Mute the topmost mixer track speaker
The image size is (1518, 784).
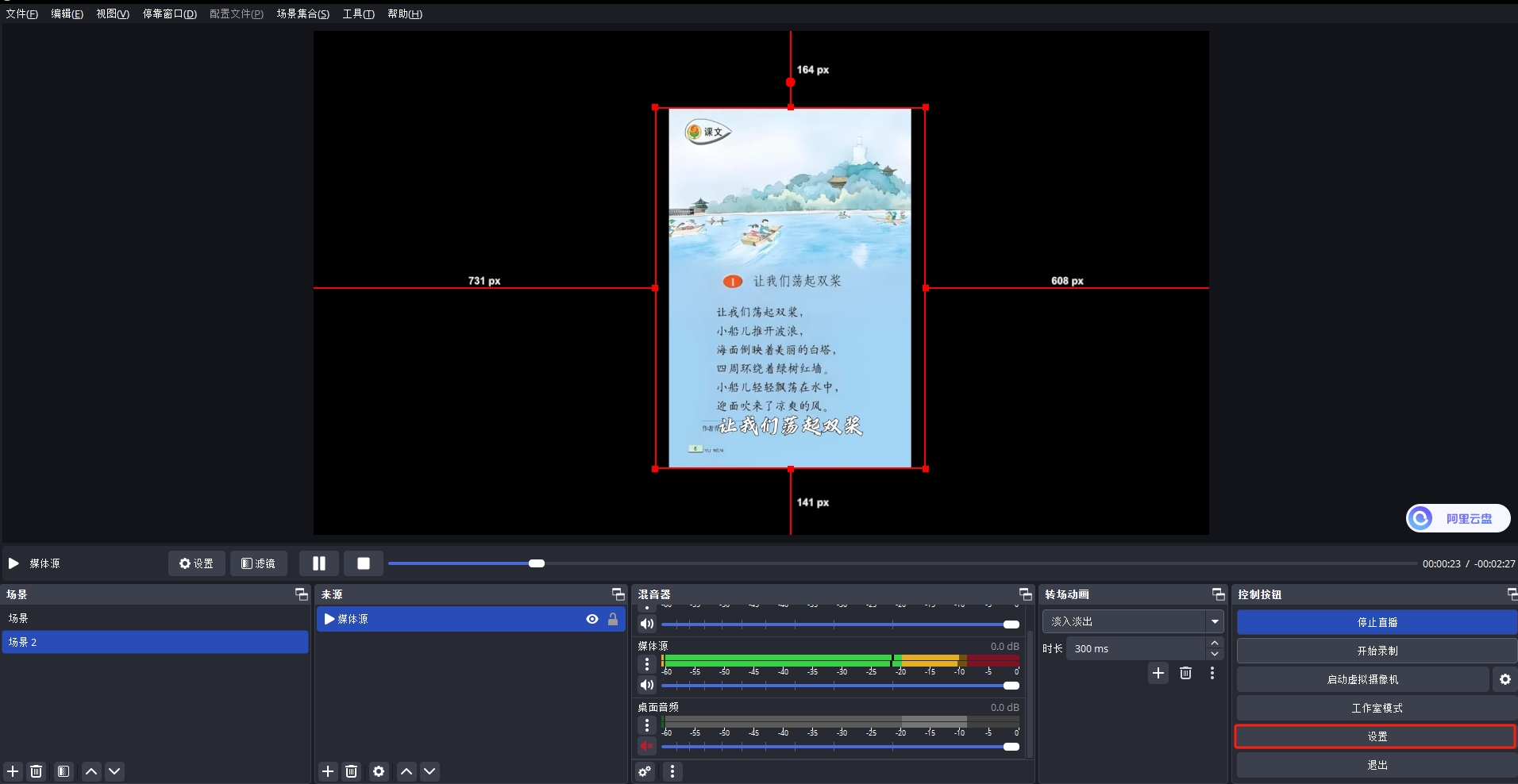[x=647, y=624]
